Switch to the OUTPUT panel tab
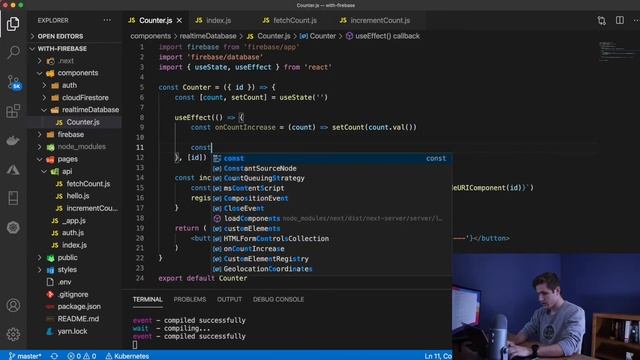 229,299
